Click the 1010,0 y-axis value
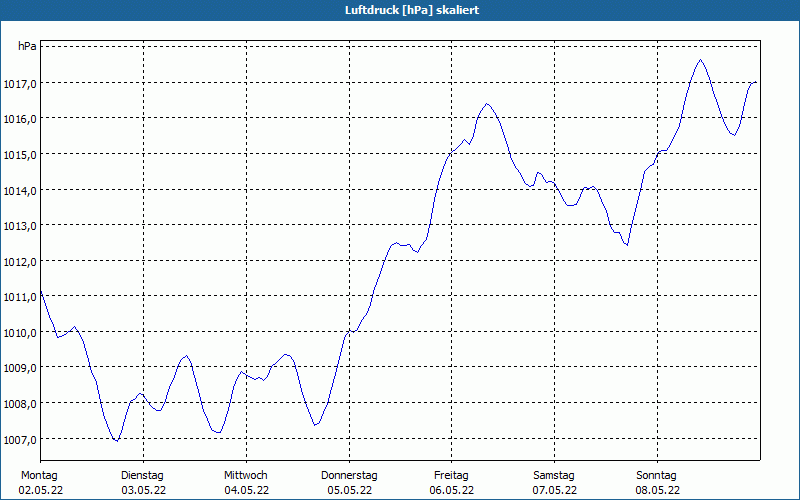The image size is (800, 500). [20, 332]
